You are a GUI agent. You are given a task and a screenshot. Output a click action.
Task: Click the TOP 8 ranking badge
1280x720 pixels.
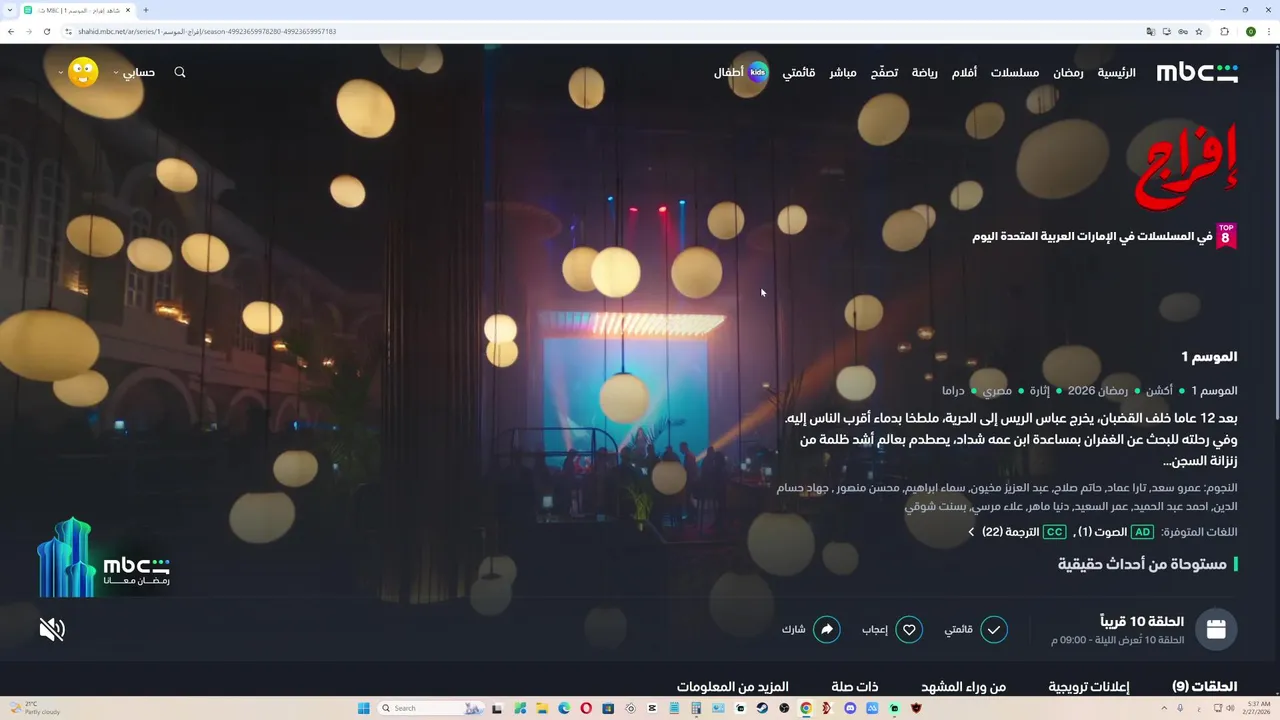1226,236
